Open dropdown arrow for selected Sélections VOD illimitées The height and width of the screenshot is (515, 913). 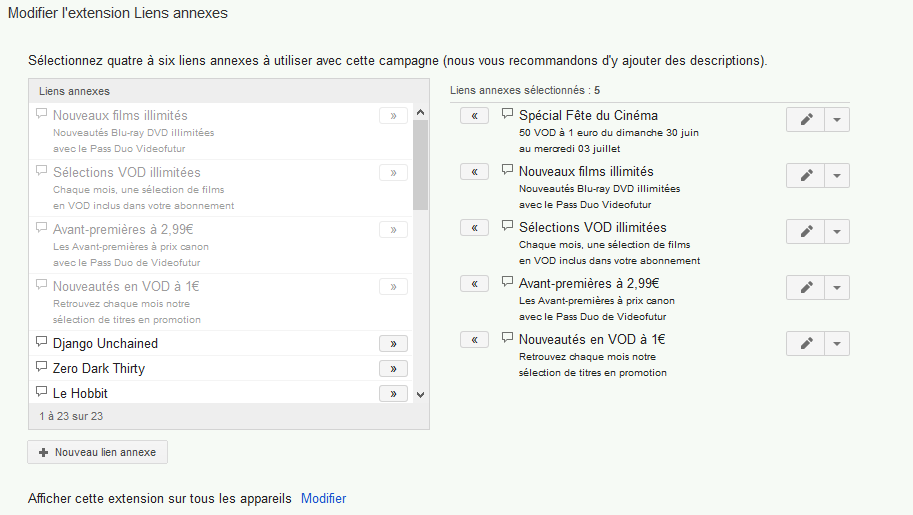click(837, 231)
